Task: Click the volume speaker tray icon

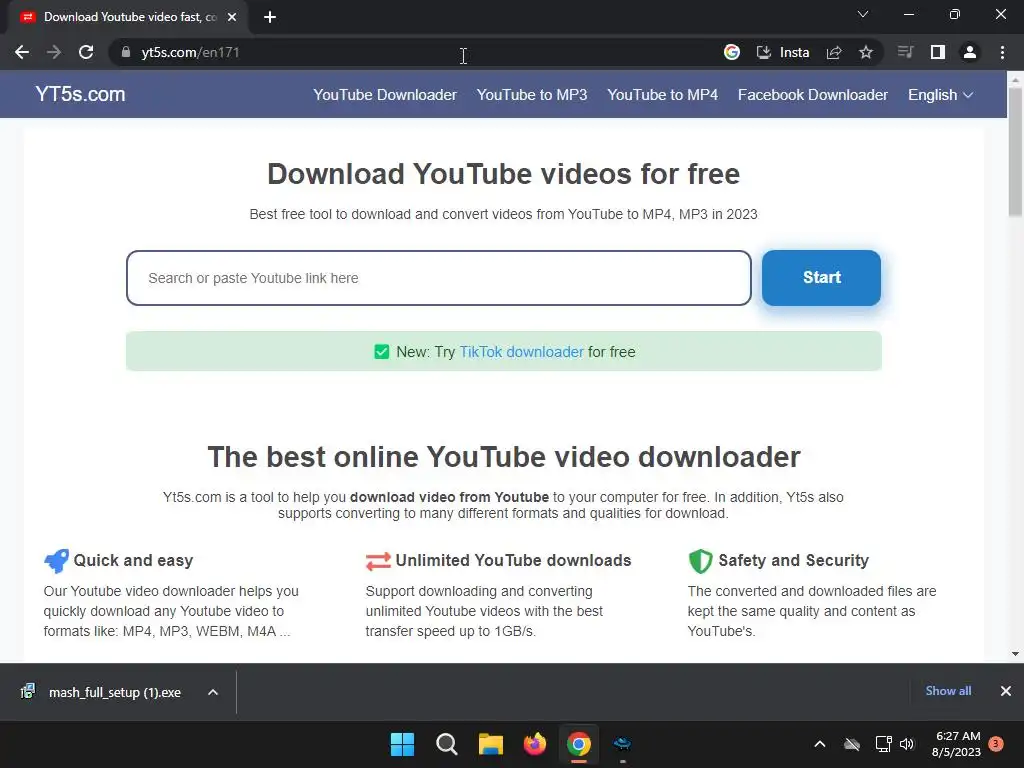Action: [907, 744]
